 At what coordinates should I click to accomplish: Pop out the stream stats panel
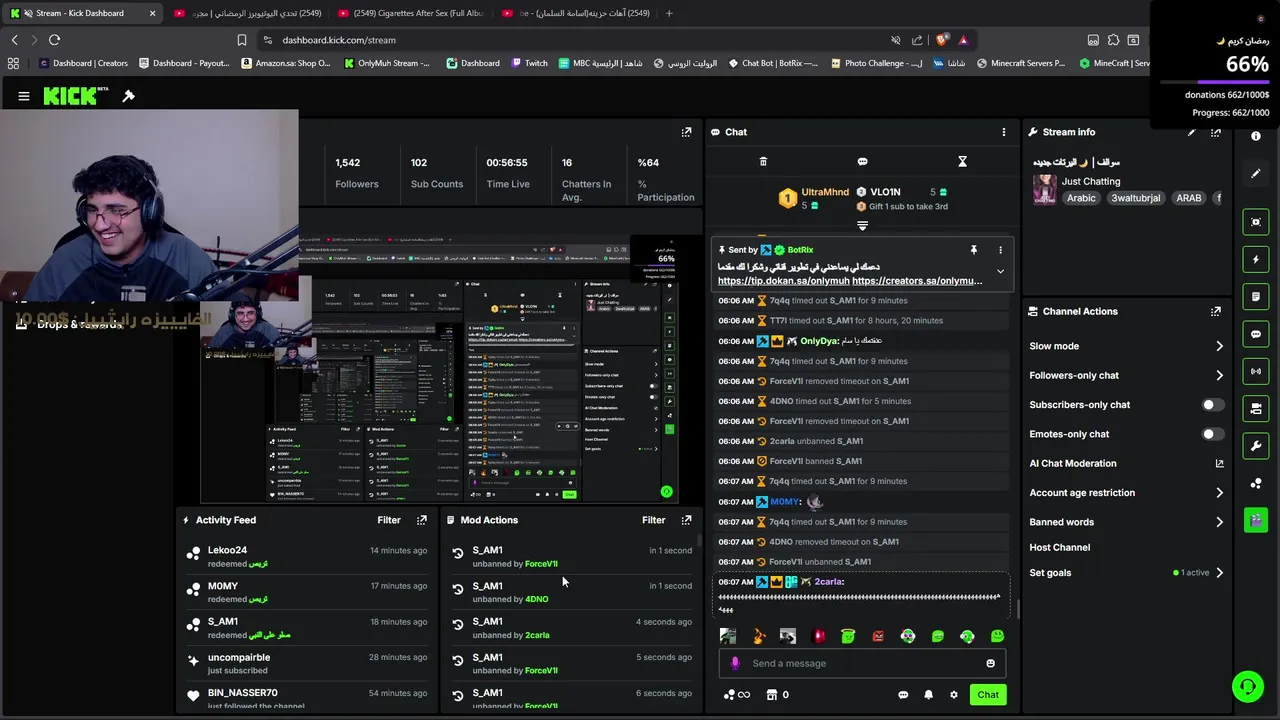click(686, 132)
